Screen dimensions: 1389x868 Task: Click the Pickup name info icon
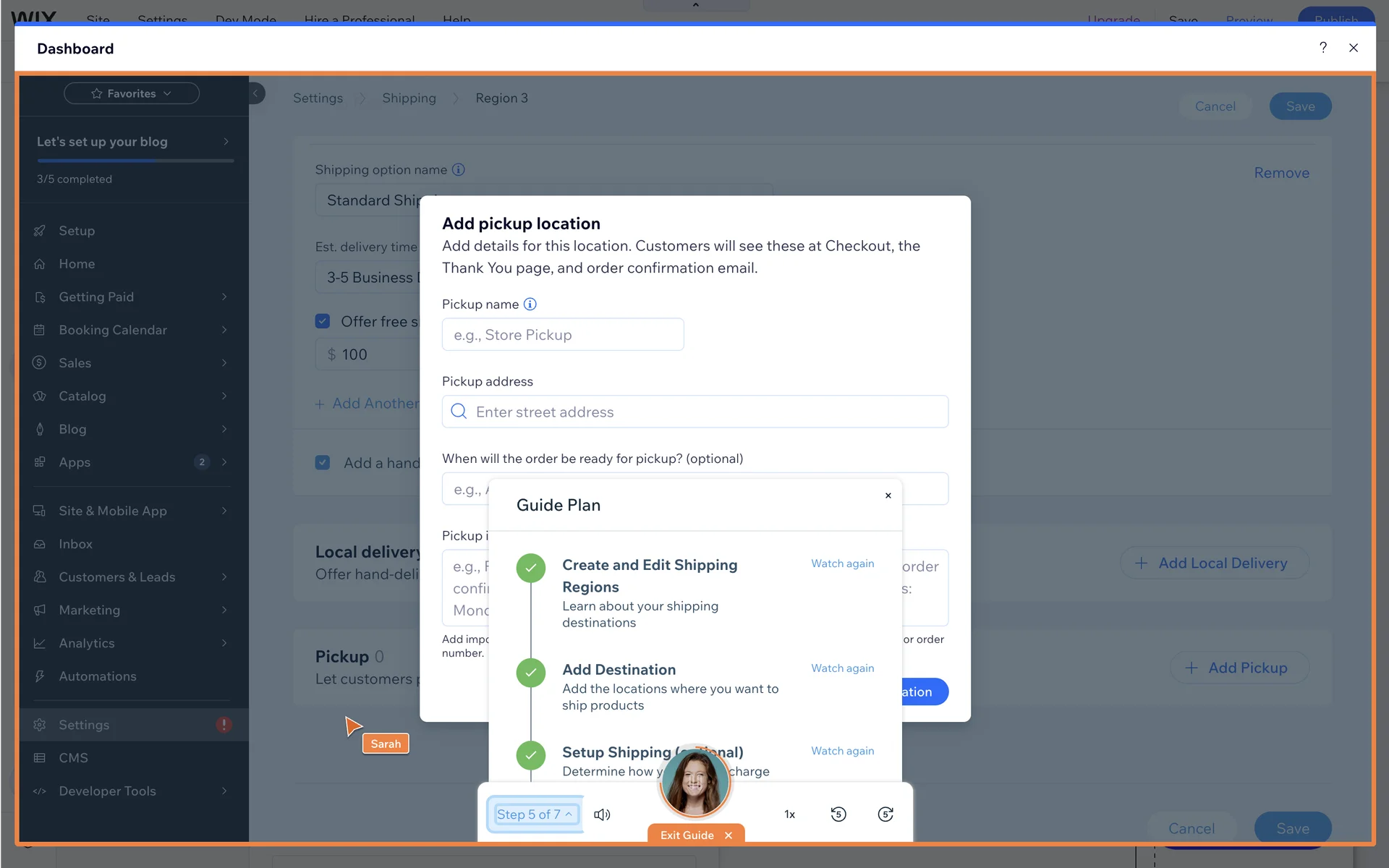coord(530,305)
